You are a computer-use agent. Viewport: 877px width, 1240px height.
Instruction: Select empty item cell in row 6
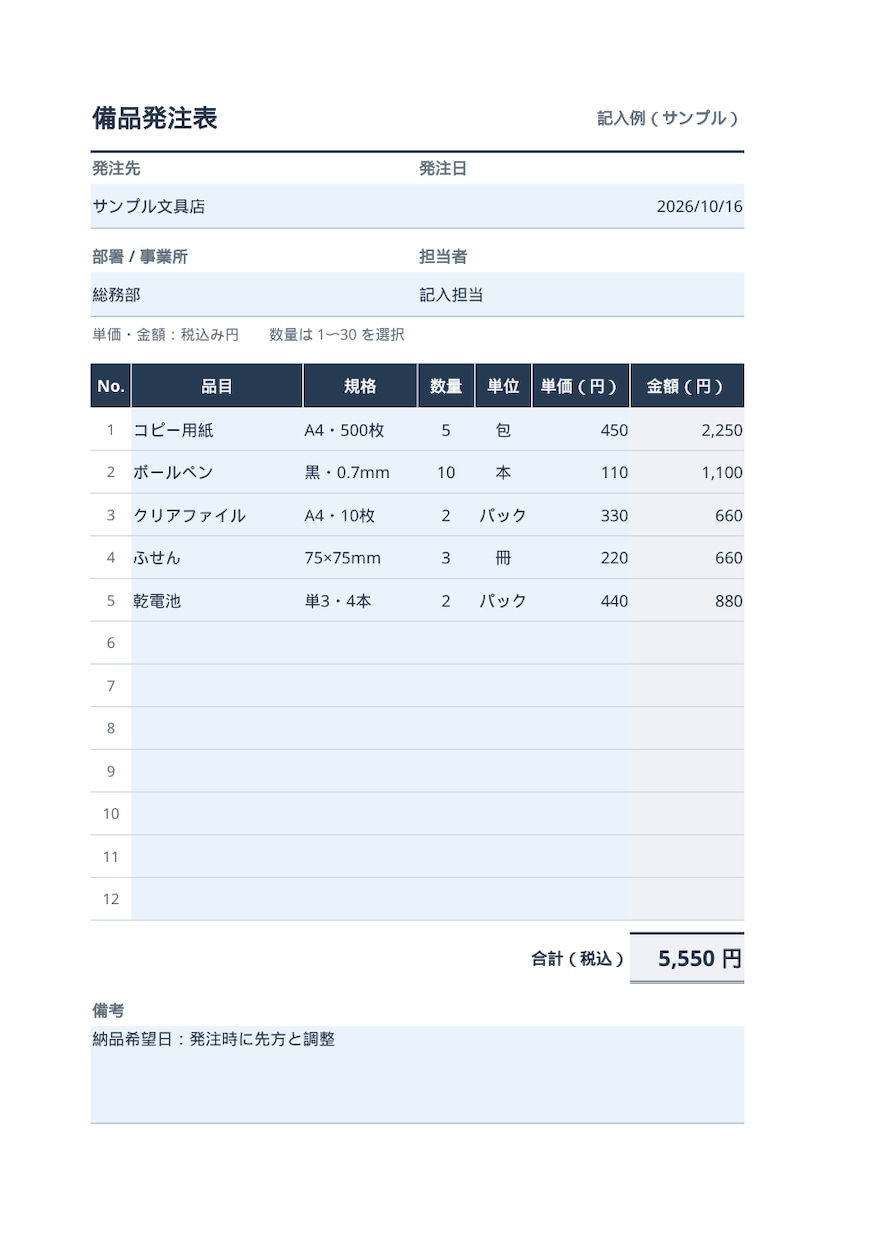[x=217, y=643]
